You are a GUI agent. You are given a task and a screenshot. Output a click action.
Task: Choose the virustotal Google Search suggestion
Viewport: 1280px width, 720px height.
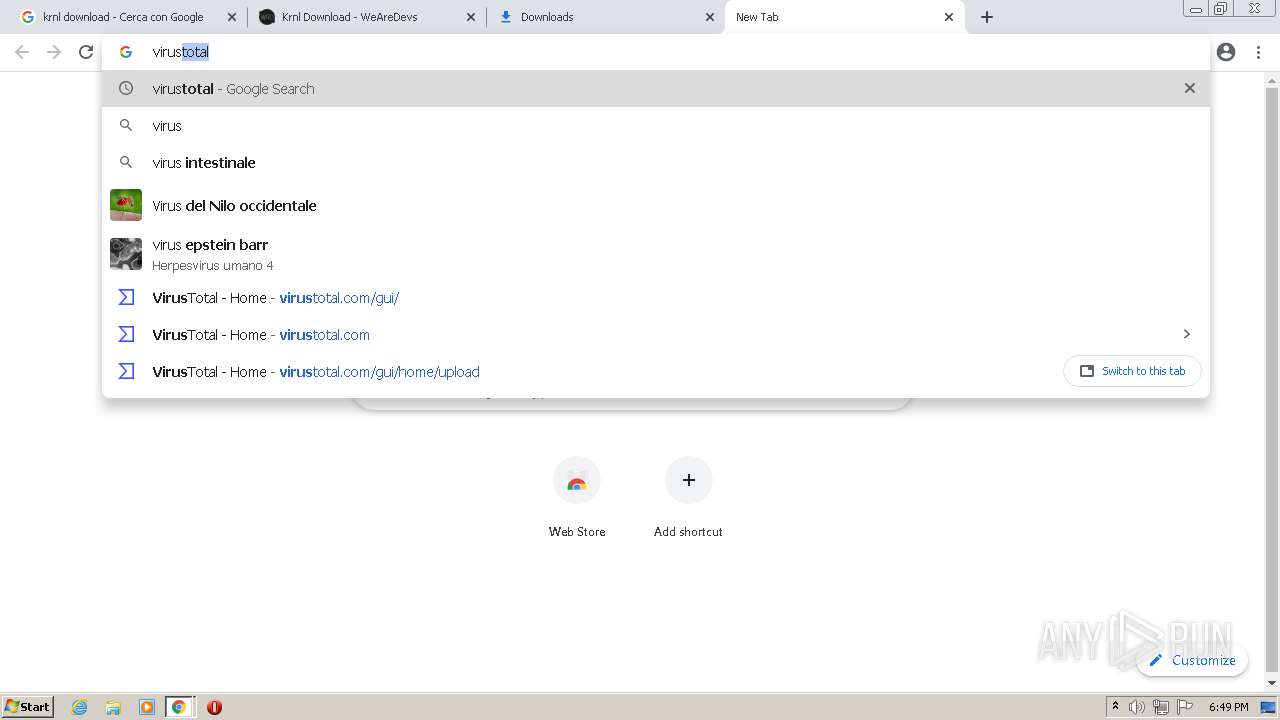(656, 88)
